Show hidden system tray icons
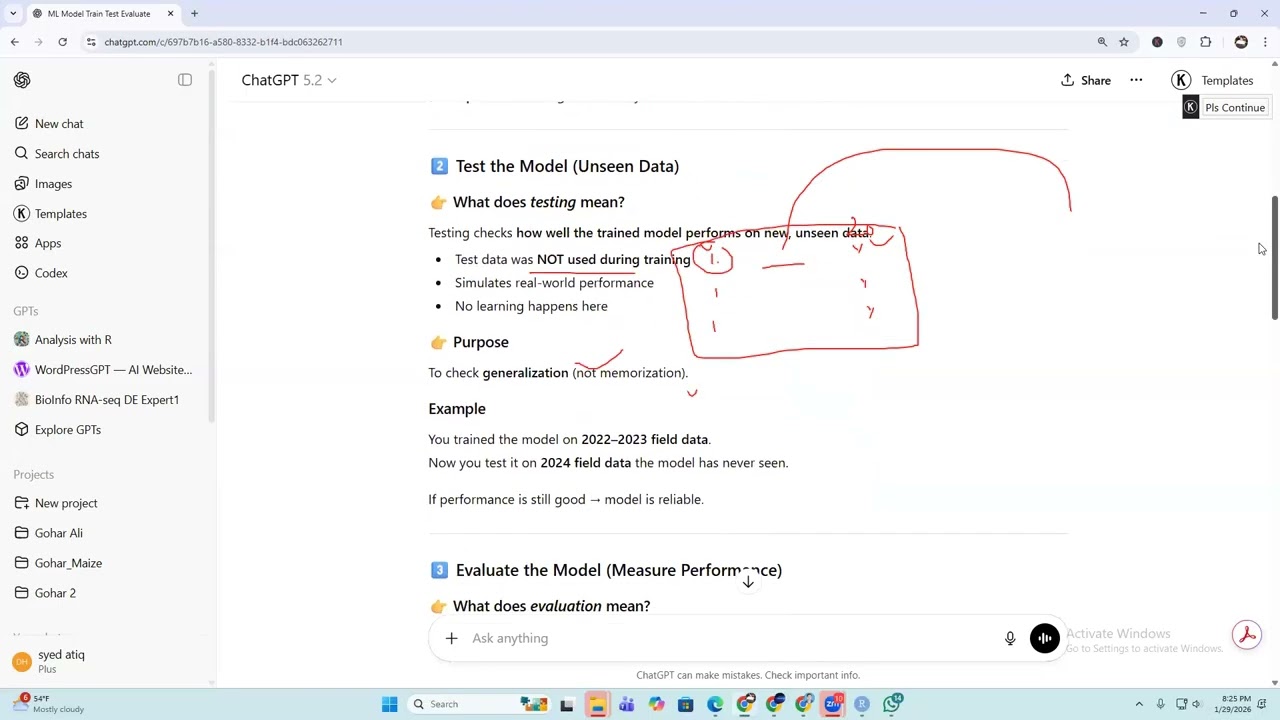Viewport: 1280px width, 720px height. click(x=1139, y=704)
